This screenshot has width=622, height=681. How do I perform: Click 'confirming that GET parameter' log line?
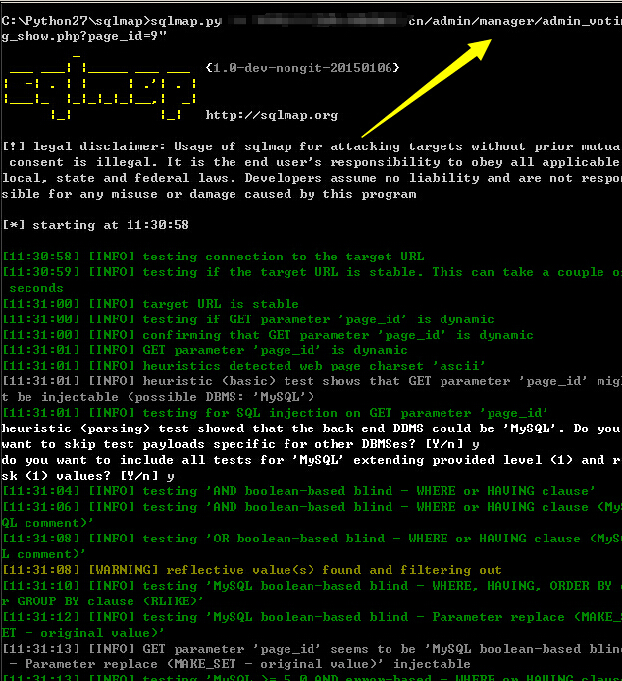268,335
